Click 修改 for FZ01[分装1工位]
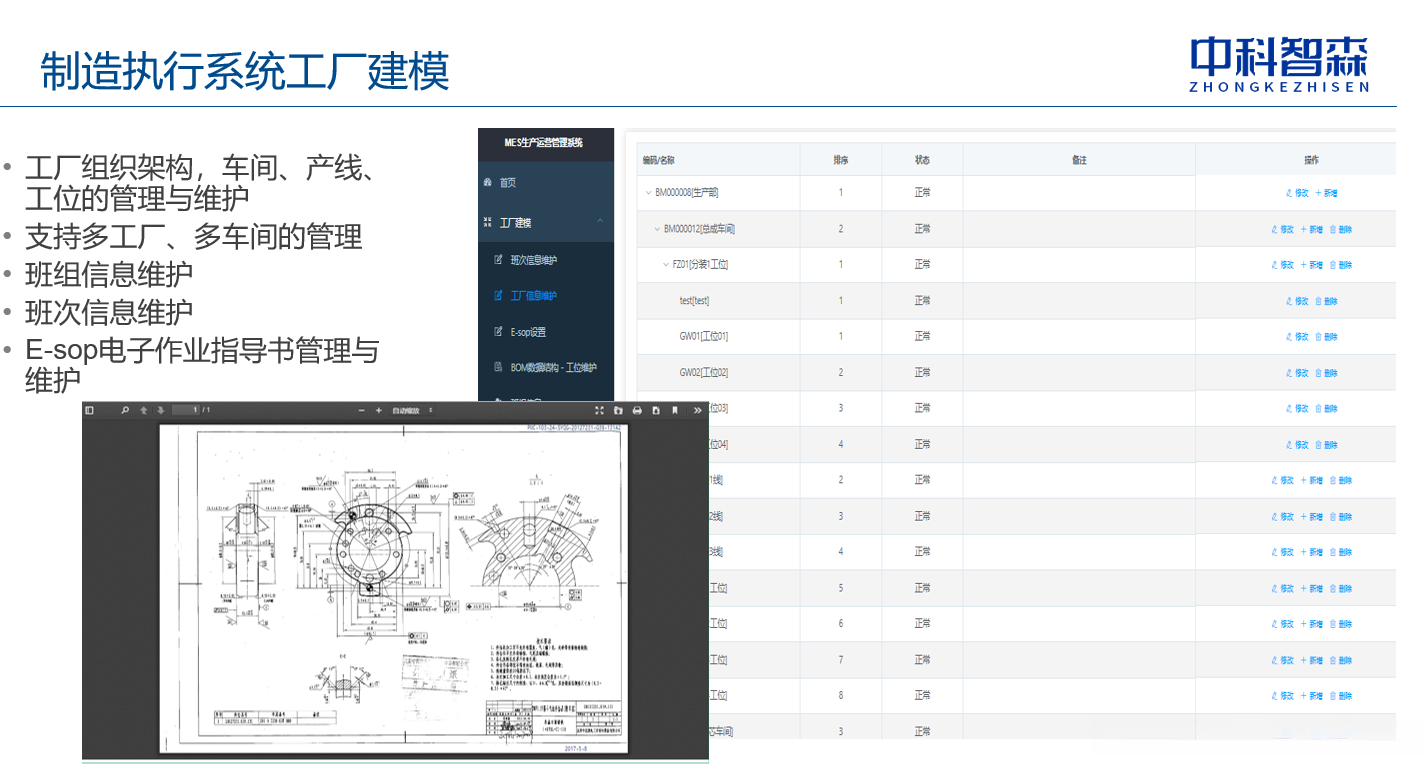Image resolution: width=1423 pixels, height=766 pixels. [x=1283, y=265]
